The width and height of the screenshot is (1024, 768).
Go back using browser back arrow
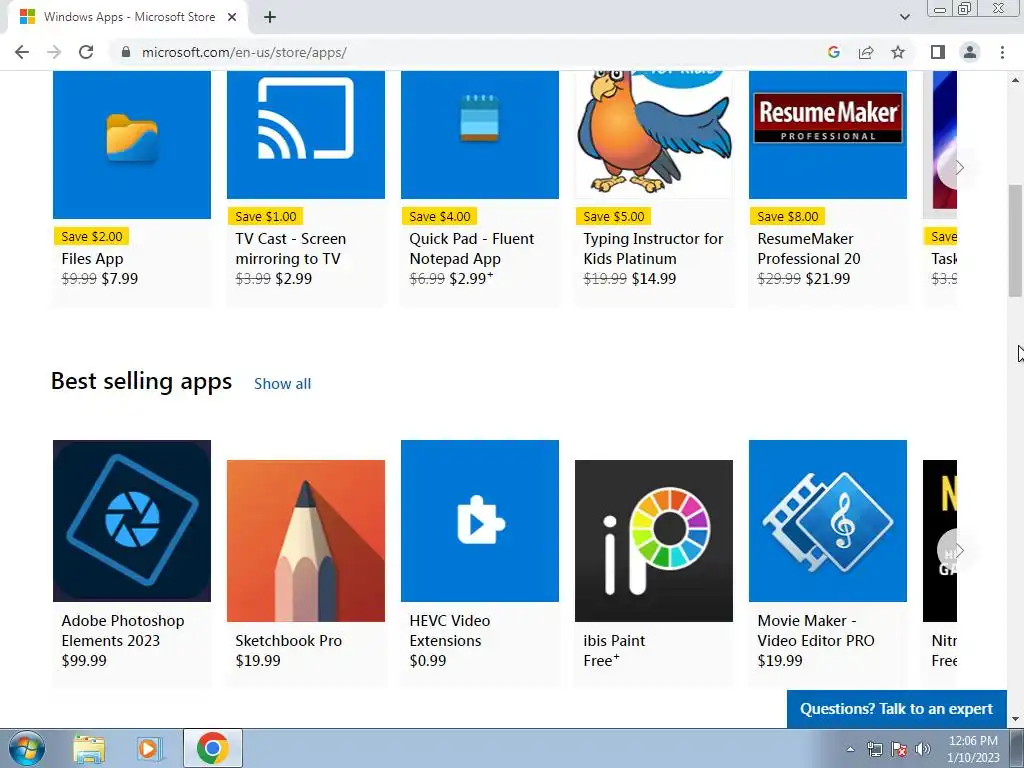(22, 52)
